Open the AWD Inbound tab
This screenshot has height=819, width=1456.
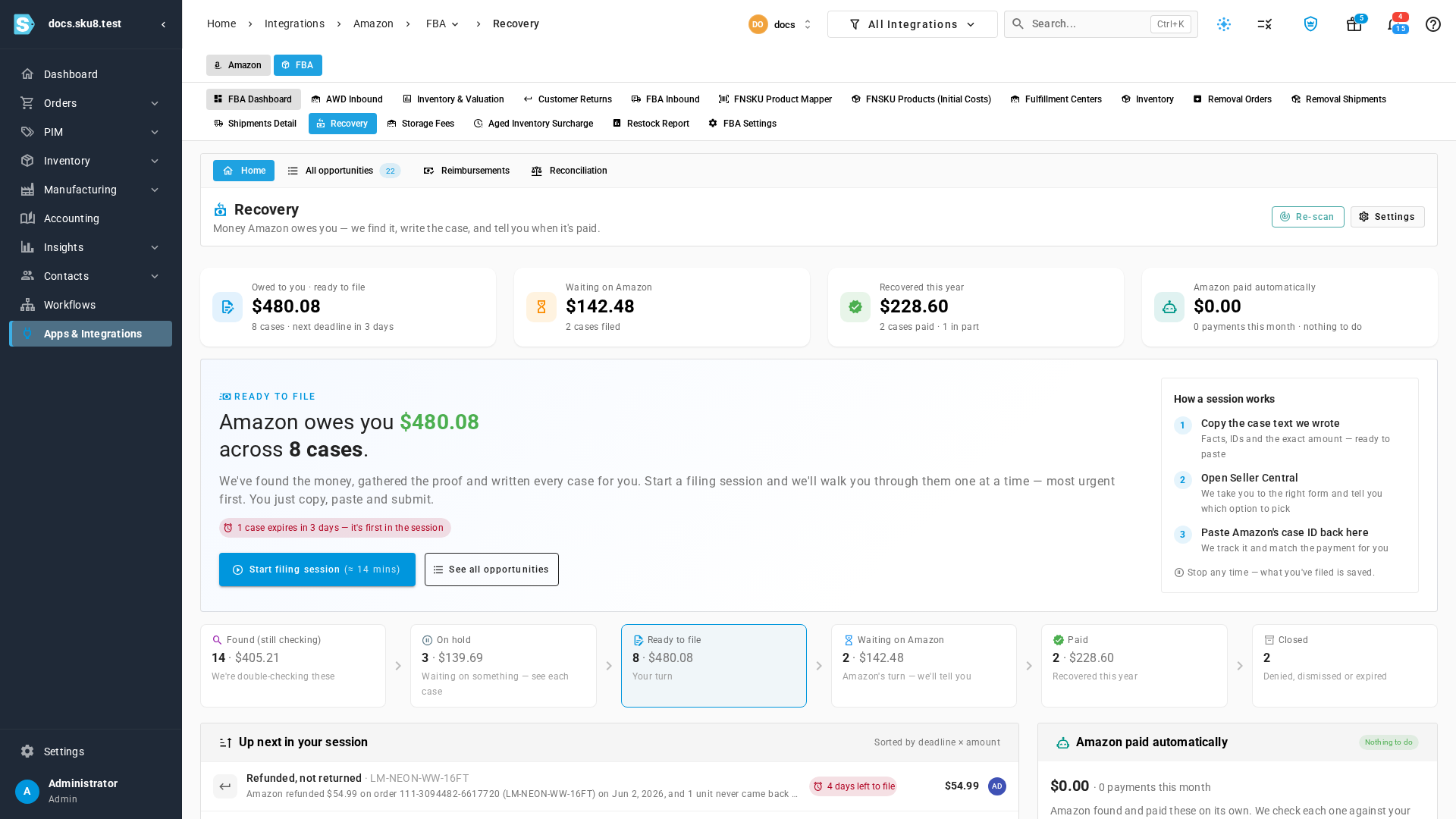[x=347, y=99]
